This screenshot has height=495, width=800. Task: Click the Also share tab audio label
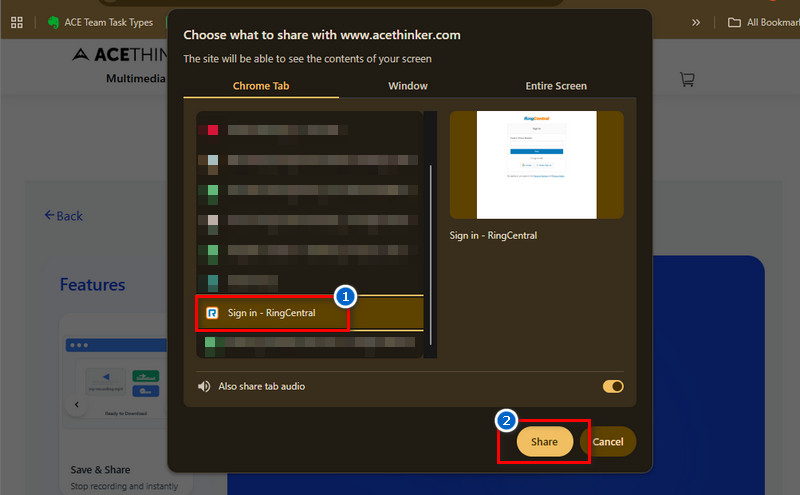(x=262, y=386)
